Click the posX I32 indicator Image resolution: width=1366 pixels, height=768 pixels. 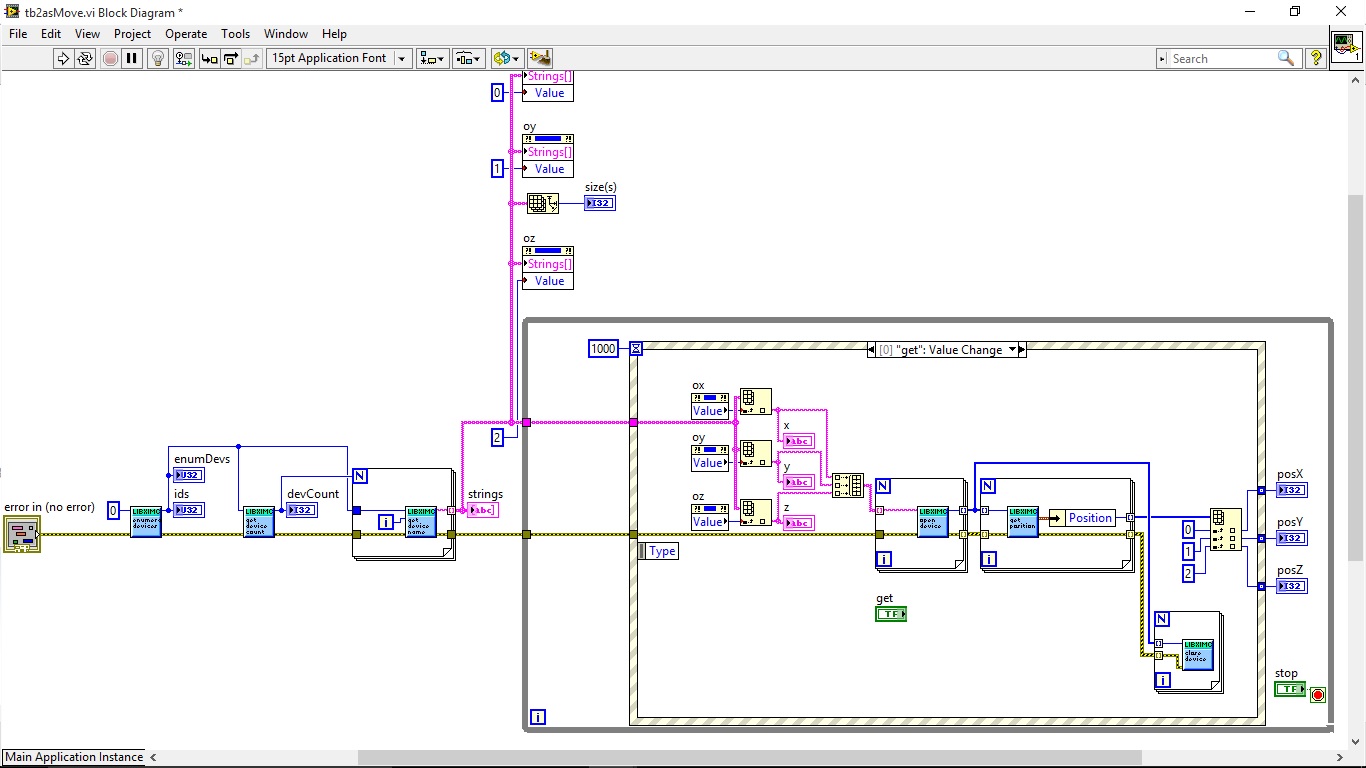(1292, 490)
